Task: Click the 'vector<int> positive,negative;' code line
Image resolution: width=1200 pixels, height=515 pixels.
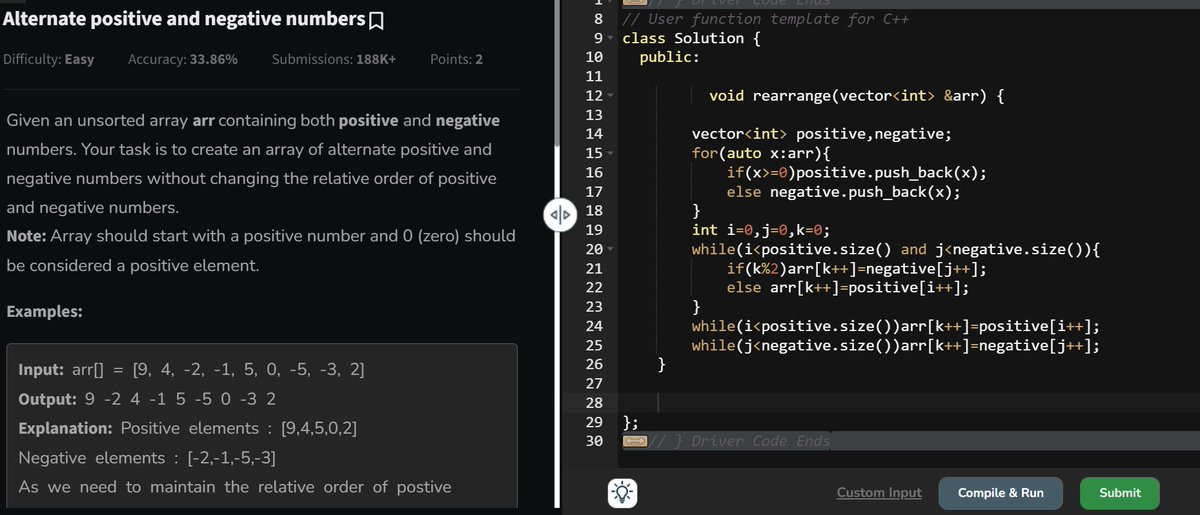Action: (822, 134)
